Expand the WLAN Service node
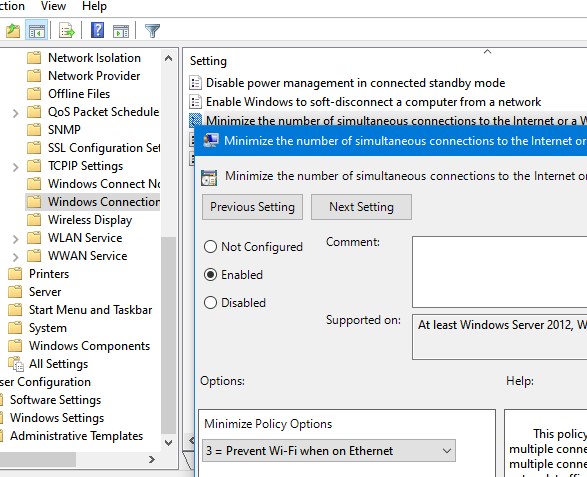This screenshot has width=587, height=477. 15,238
